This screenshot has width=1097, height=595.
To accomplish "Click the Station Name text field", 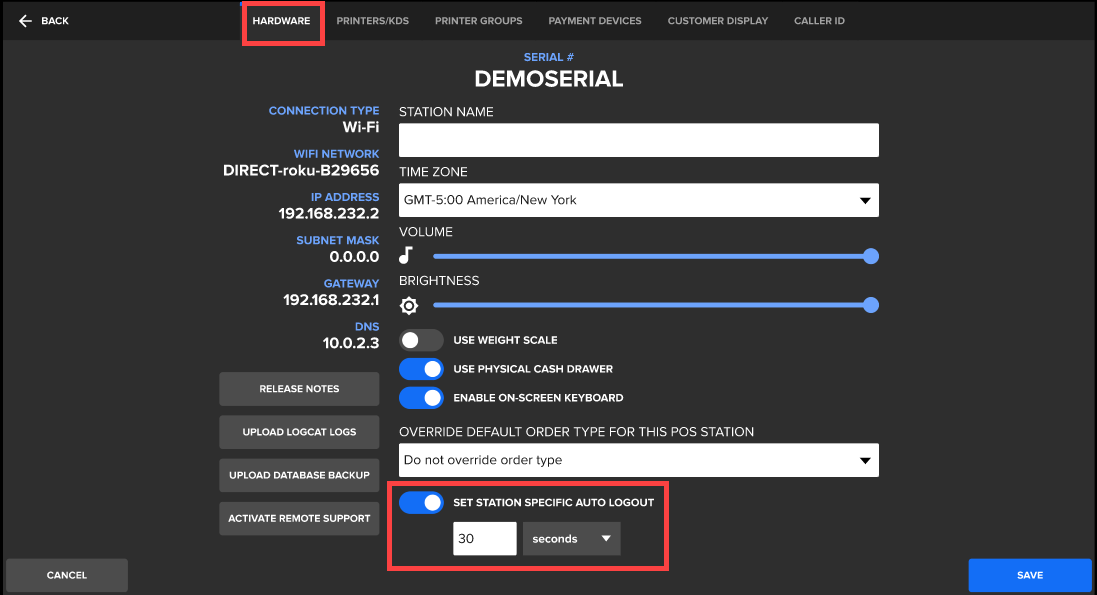I will tap(638, 140).
